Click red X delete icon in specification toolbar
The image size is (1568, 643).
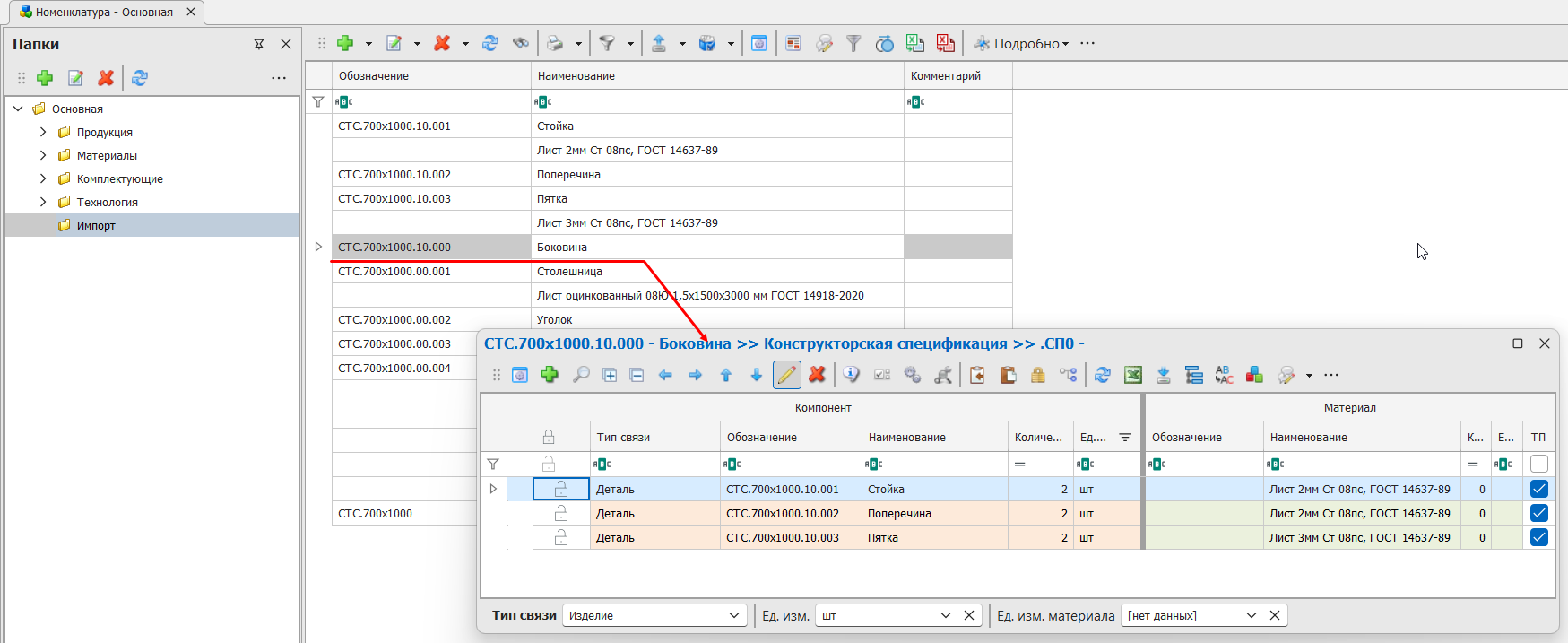click(x=817, y=375)
